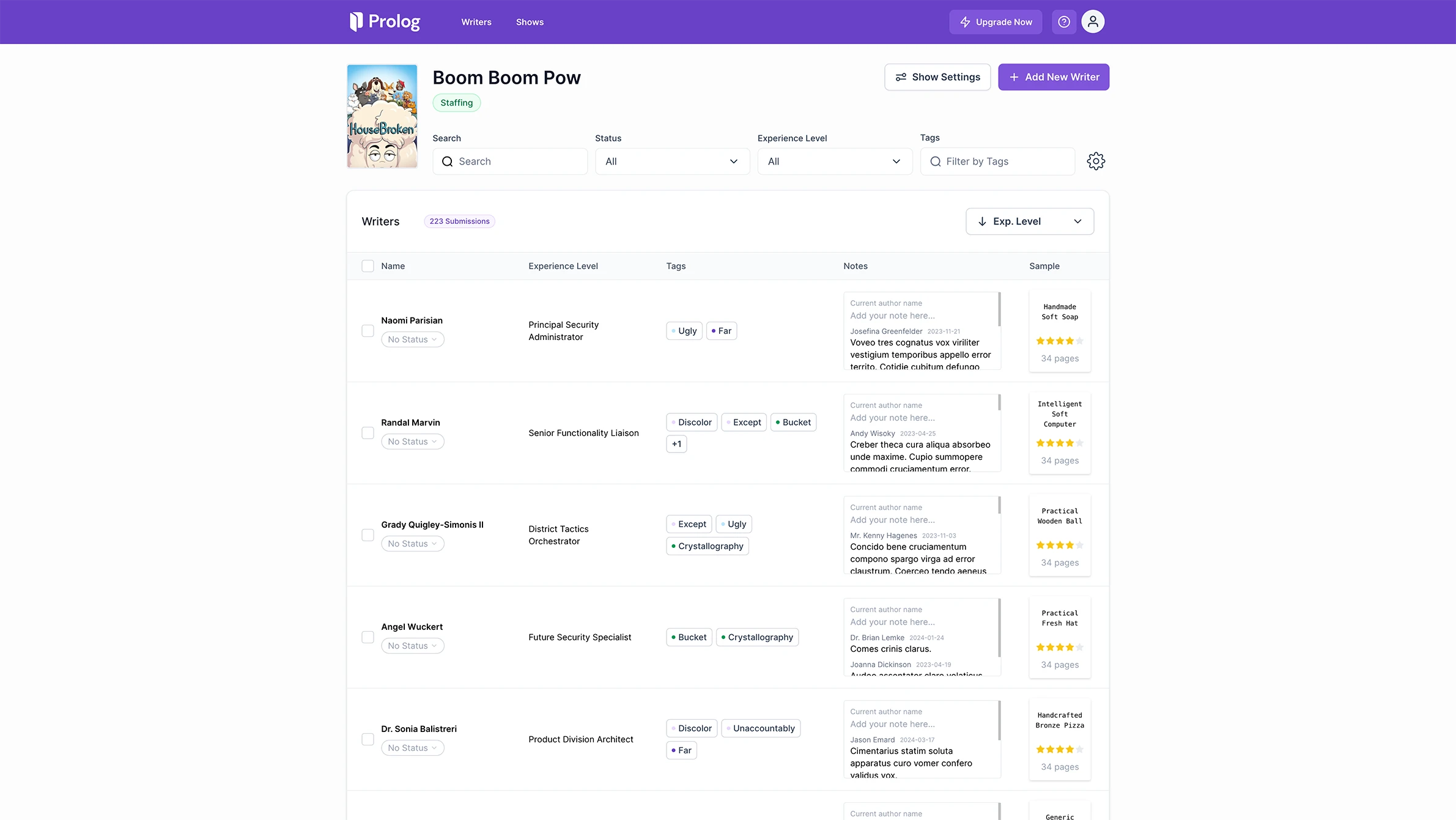Click the Unaccountably tag on Dr. Sonia Balistreri

[761, 728]
